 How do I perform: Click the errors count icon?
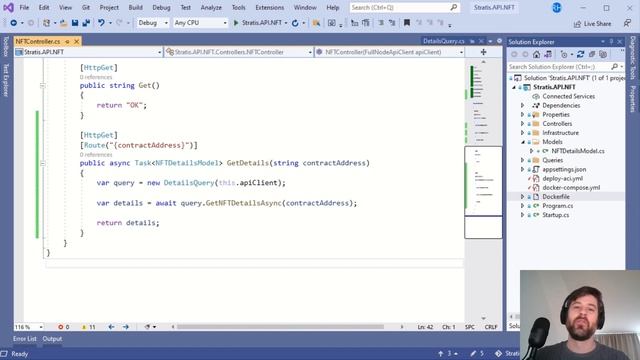click(60, 327)
